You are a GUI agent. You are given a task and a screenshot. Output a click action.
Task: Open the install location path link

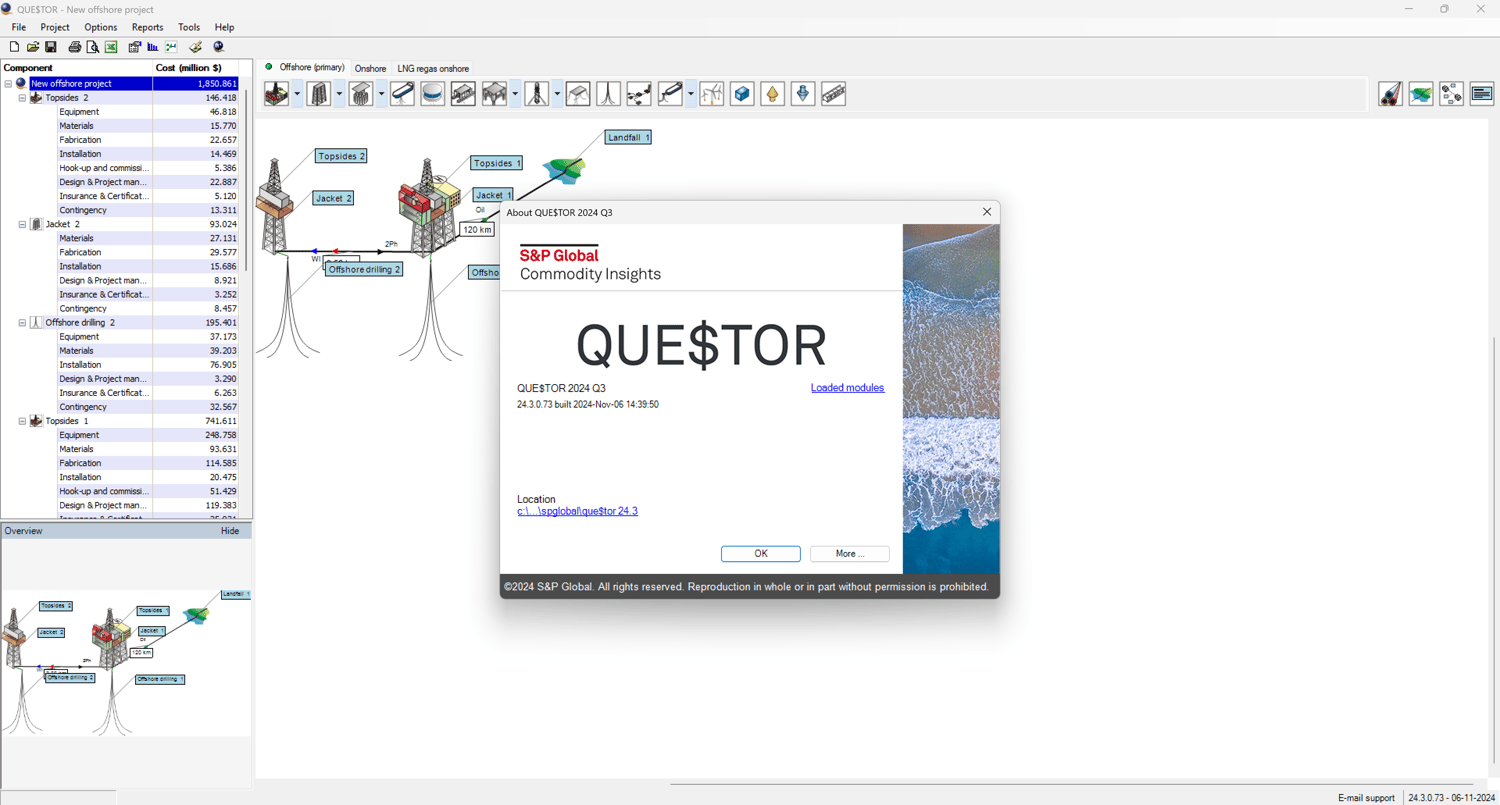click(577, 511)
